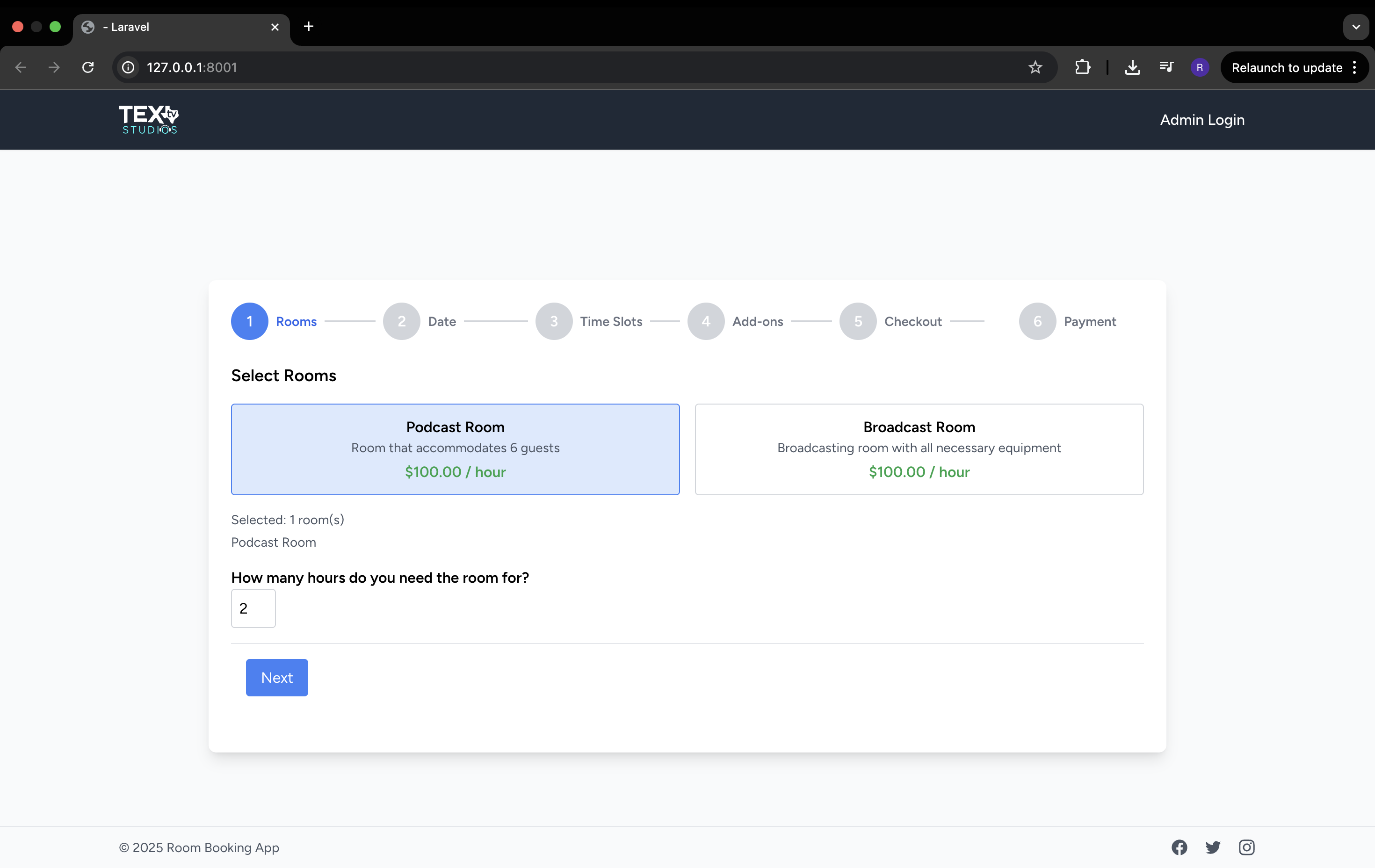
Task: Focus the hours number input field
Action: click(x=253, y=609)
